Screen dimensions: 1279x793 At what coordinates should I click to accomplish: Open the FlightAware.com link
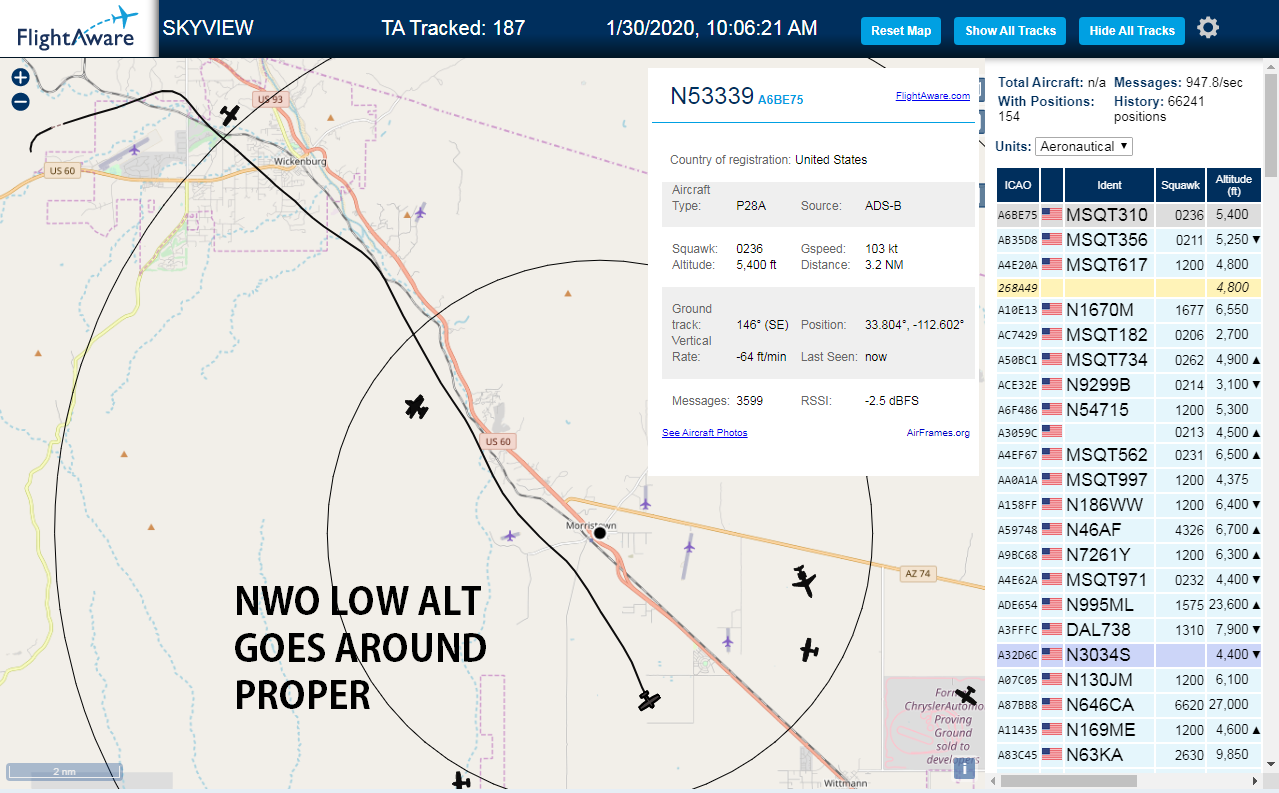click(x=933, y=96)
